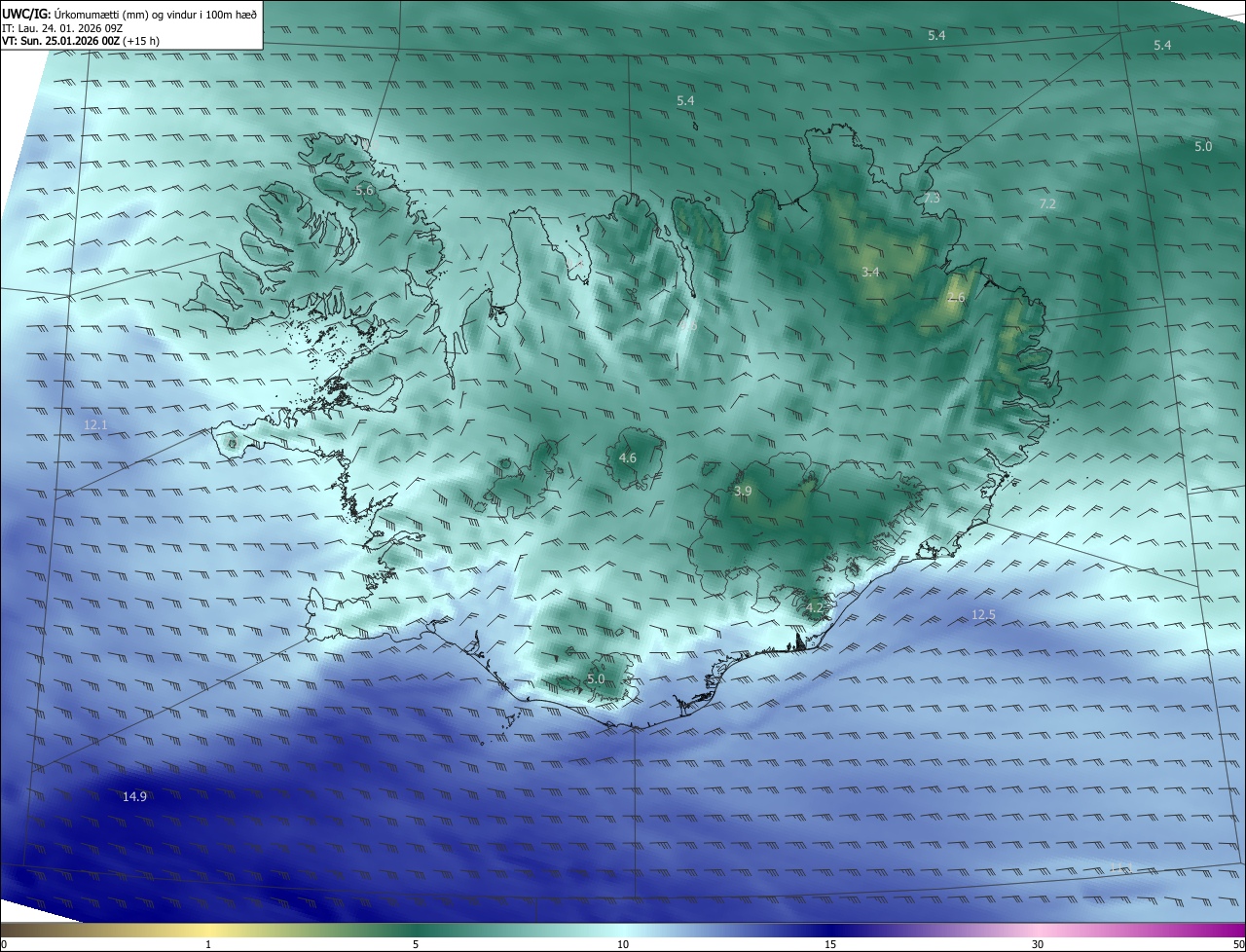The height and width of the screenshot is (952, 1246).
Task: Click the 30 label on the color scale
Action: (1038, 945)
